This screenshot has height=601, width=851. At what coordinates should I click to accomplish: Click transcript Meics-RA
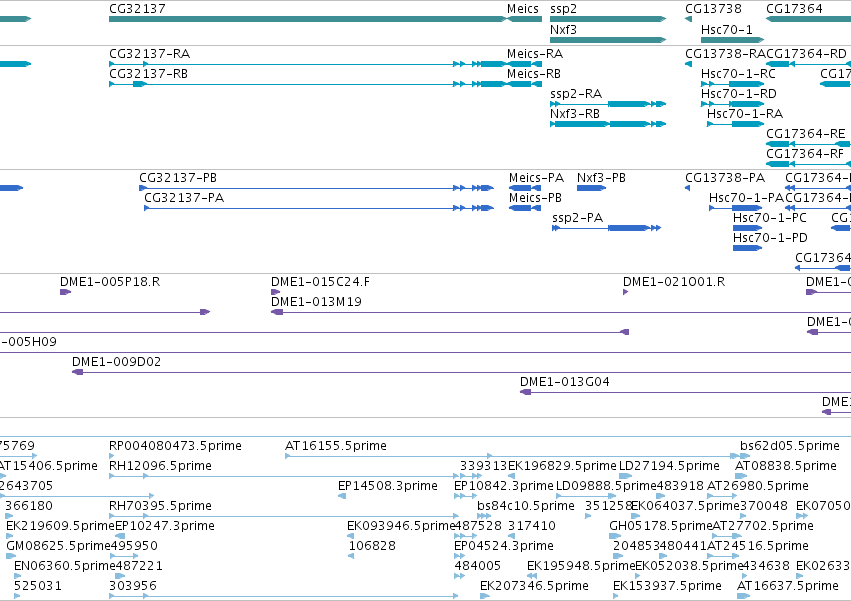point(535,54)
